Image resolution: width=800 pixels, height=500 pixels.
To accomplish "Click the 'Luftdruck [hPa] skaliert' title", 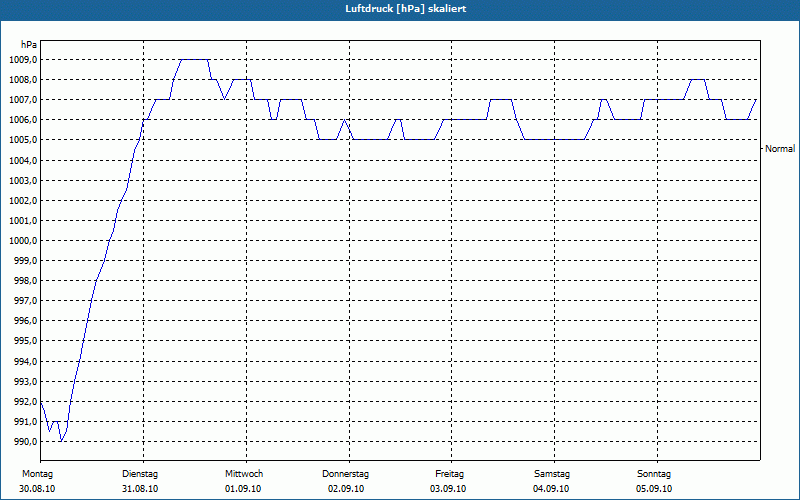I will pyautogui.click(x=406, y=9).
